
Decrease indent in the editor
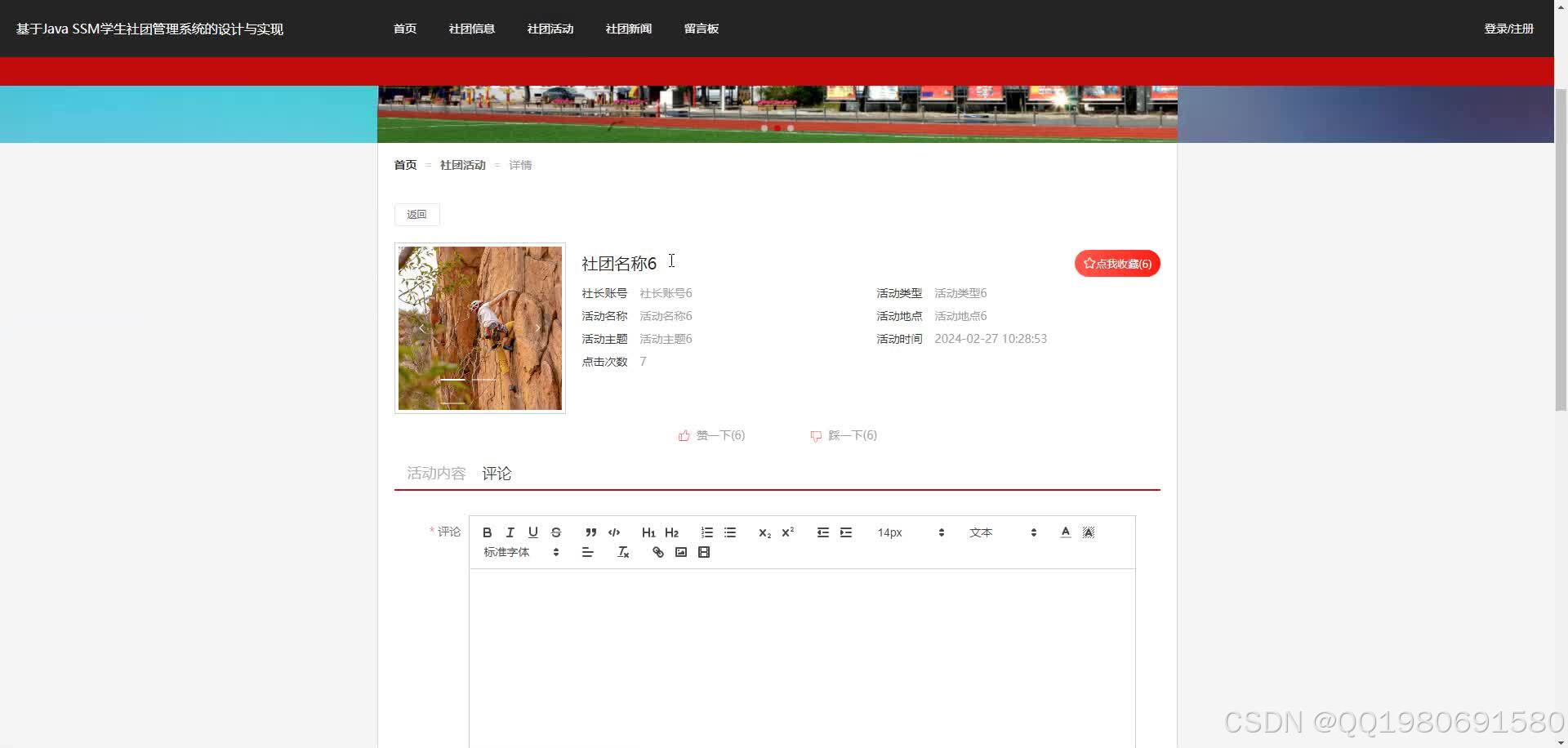click(x=822, y=532)
